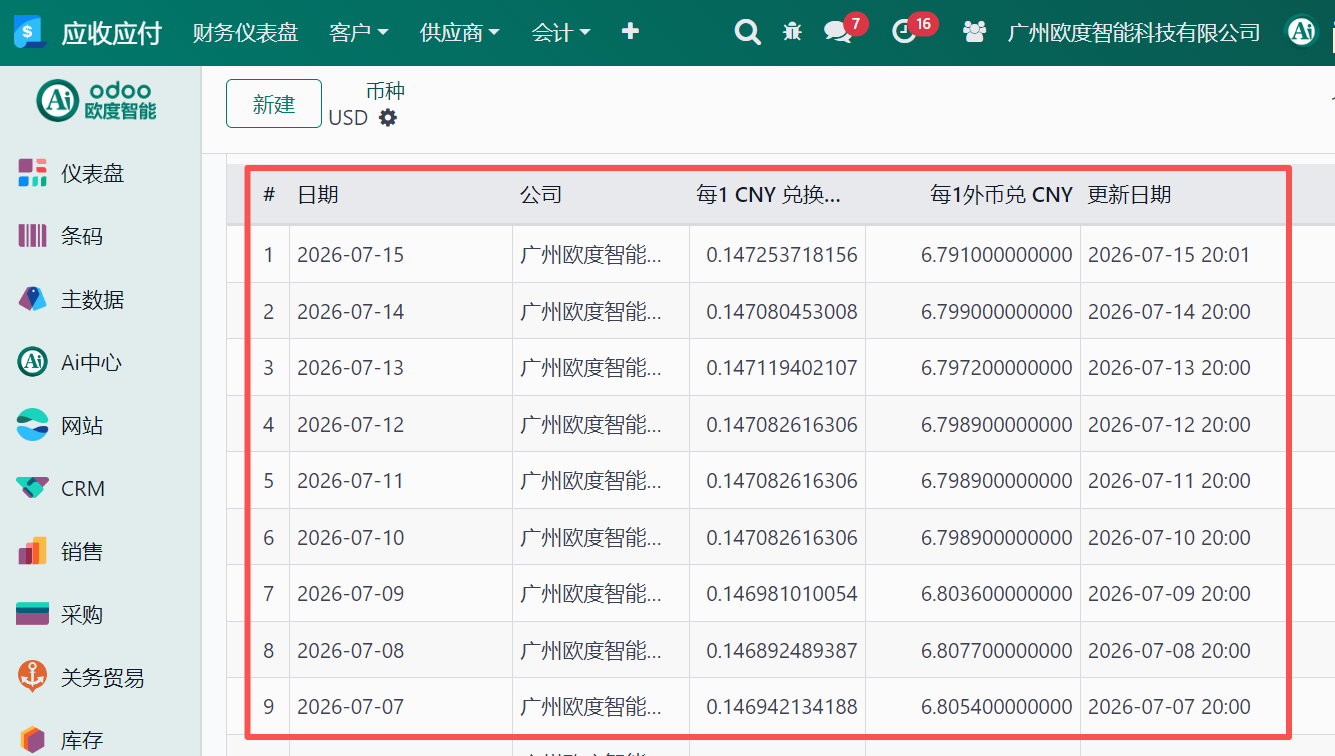Click rate value 6.803600000000
The image size is (1335, 756).
pyautogui.click(x=997, y=593)
